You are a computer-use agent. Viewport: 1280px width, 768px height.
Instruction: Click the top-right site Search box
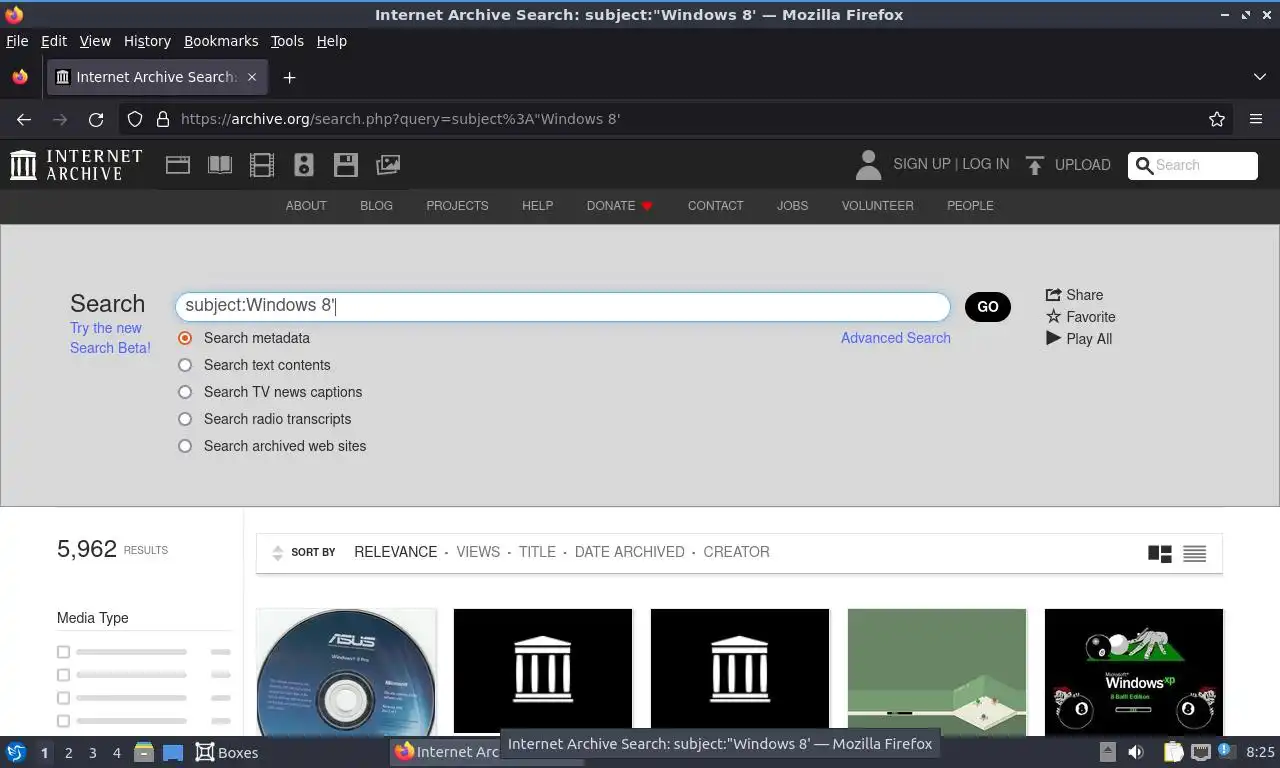click(1193, 166)
